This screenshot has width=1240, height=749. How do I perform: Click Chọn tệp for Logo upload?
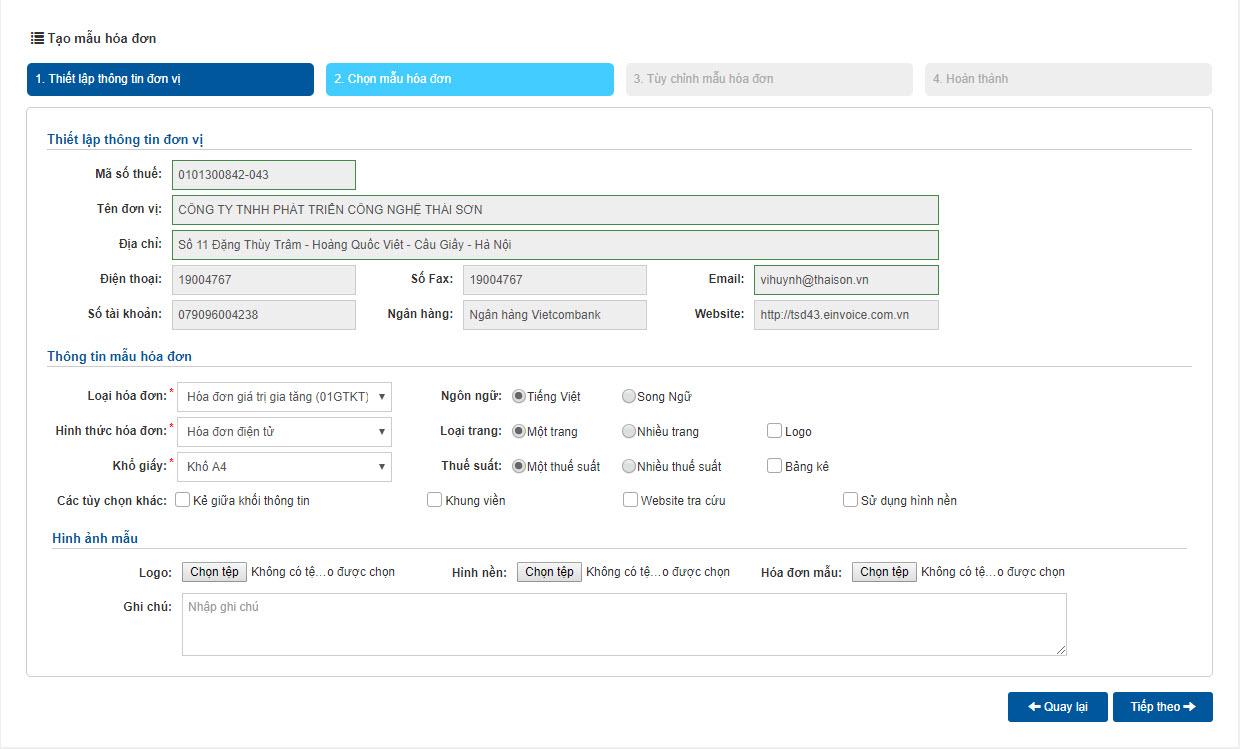pyautogui.click(x=214, y=572)
